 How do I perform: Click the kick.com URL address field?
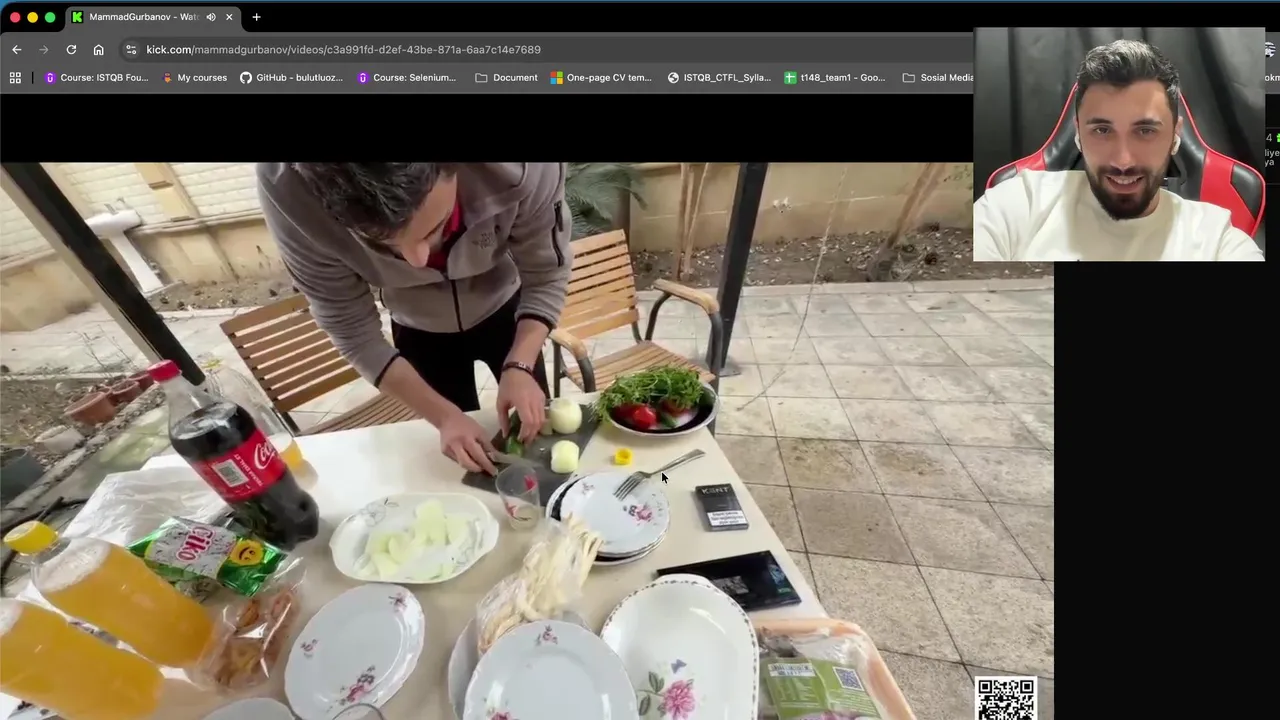pos(343,49)
